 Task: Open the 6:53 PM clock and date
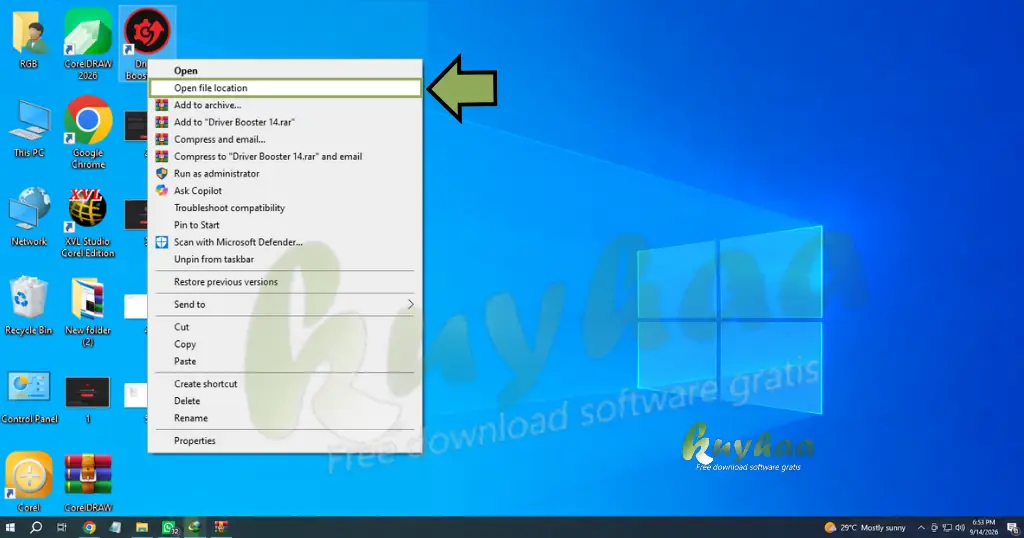click(x=984, y=528)
